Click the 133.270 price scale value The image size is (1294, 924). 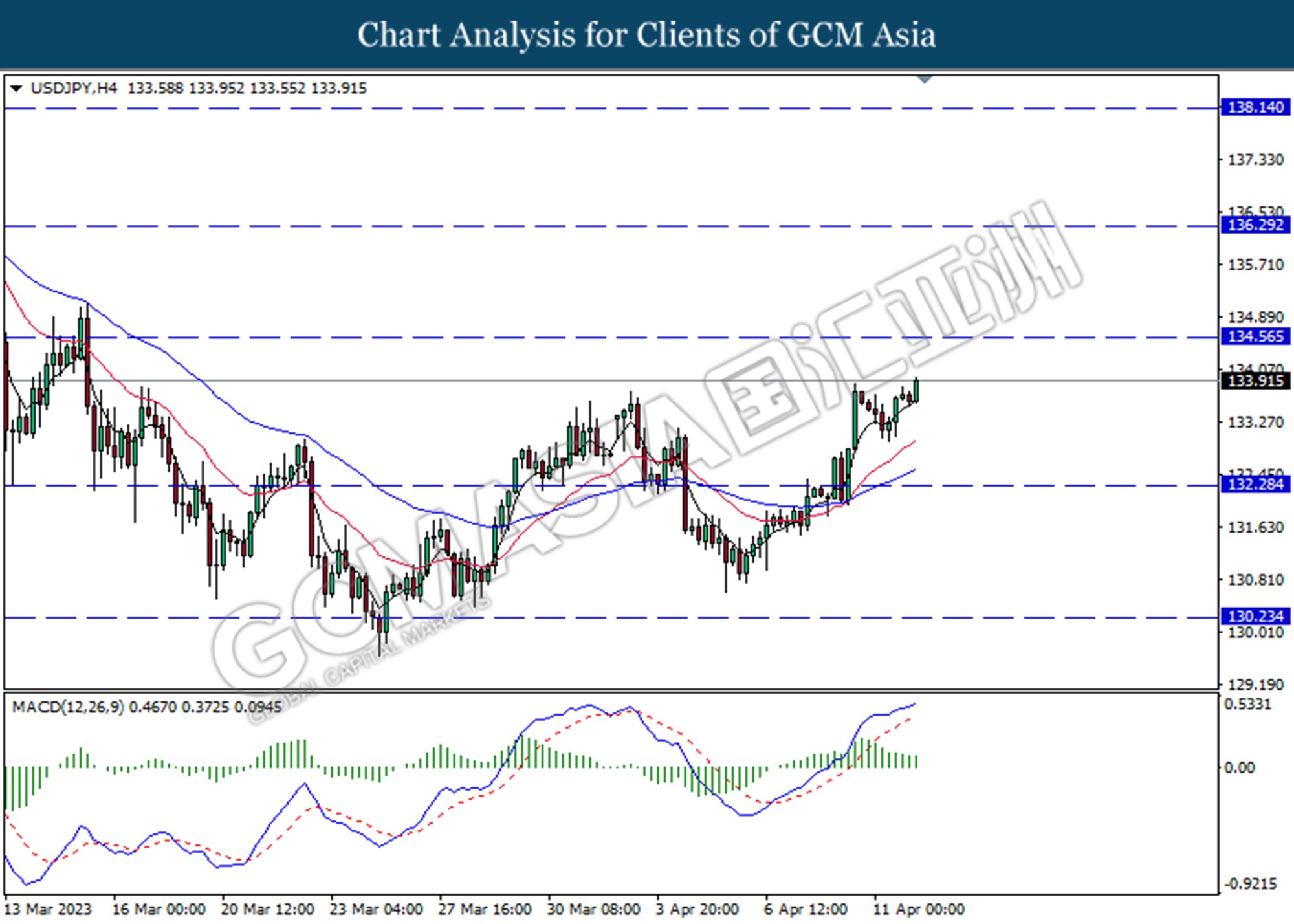pyautogui.click(x=1255, y=423)
